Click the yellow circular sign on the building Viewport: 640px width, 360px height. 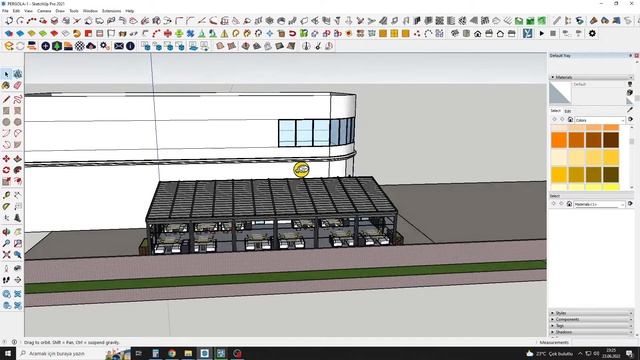(301, 169)
